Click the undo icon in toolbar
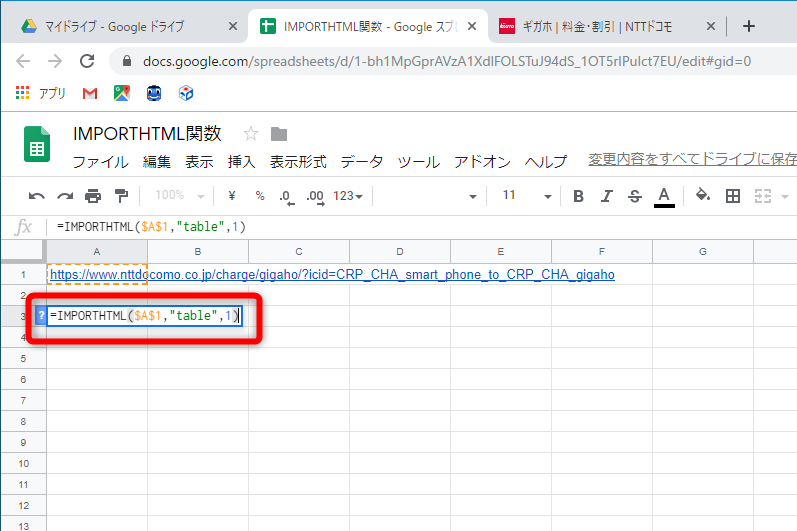The image size is (797, 531). point(36,196)
